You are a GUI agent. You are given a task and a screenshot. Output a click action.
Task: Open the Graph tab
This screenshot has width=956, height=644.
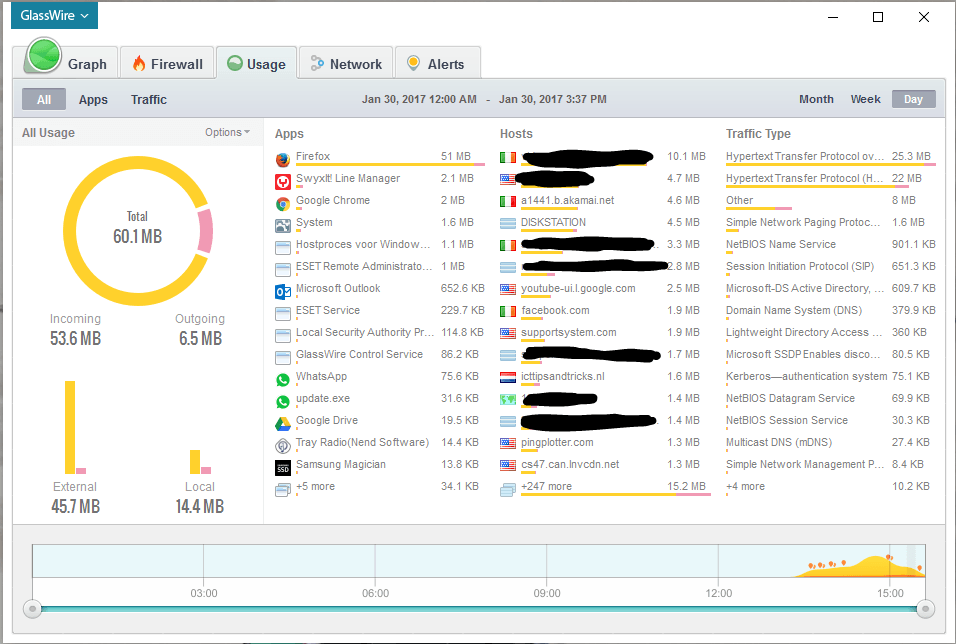(66, 63)
